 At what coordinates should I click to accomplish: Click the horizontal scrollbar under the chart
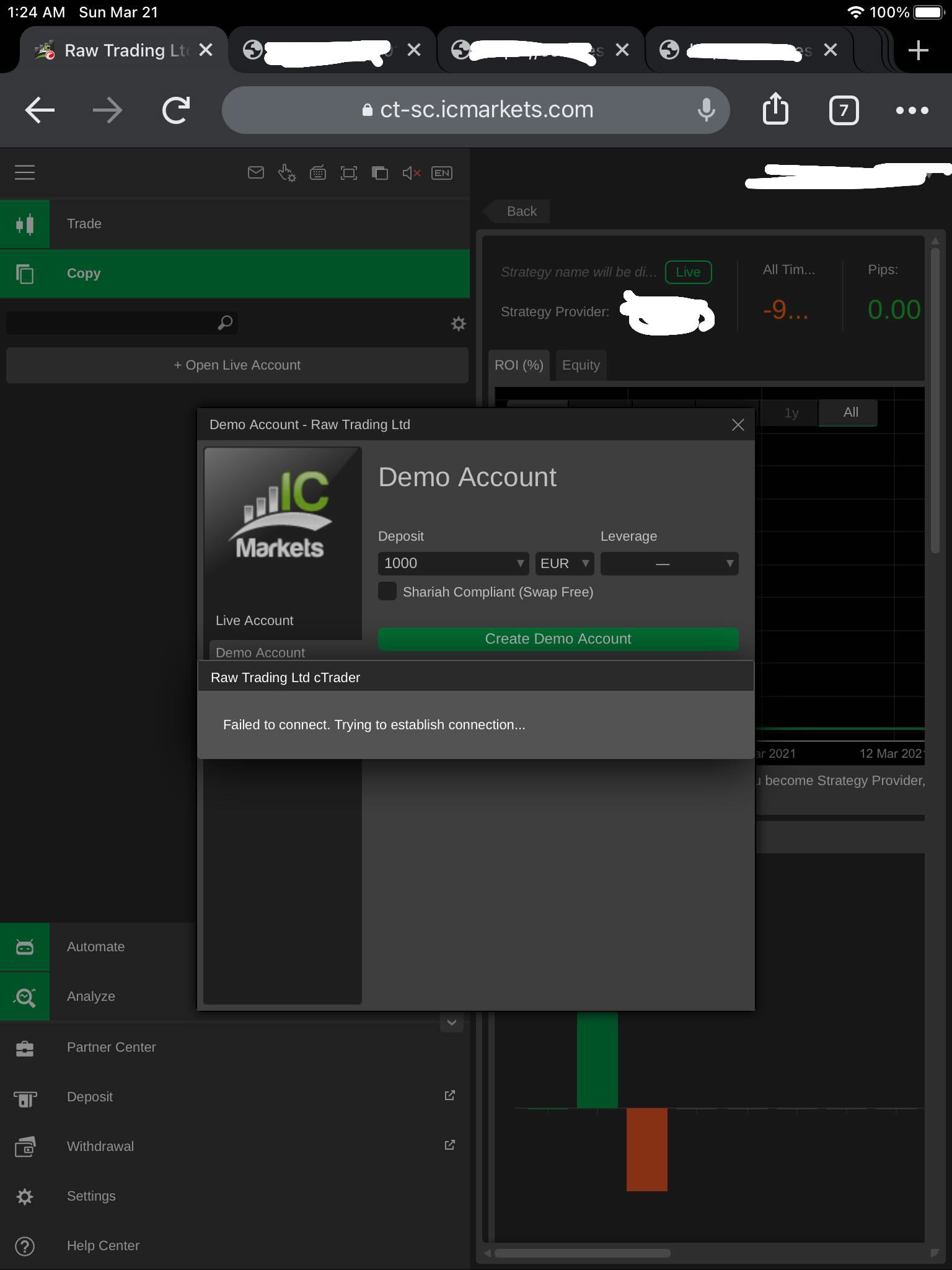tap(583, 1253)
